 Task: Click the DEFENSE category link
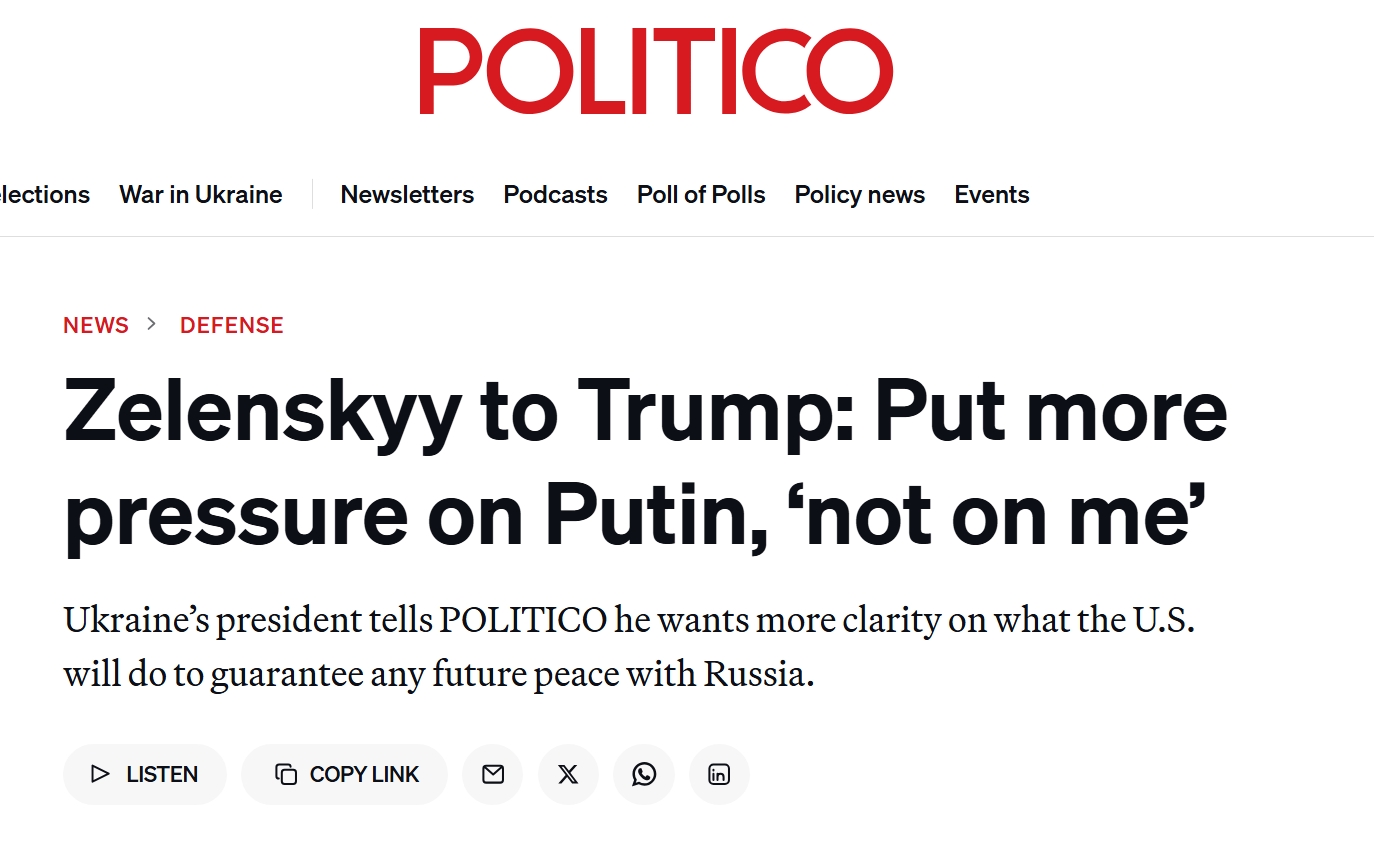point(232,325)
